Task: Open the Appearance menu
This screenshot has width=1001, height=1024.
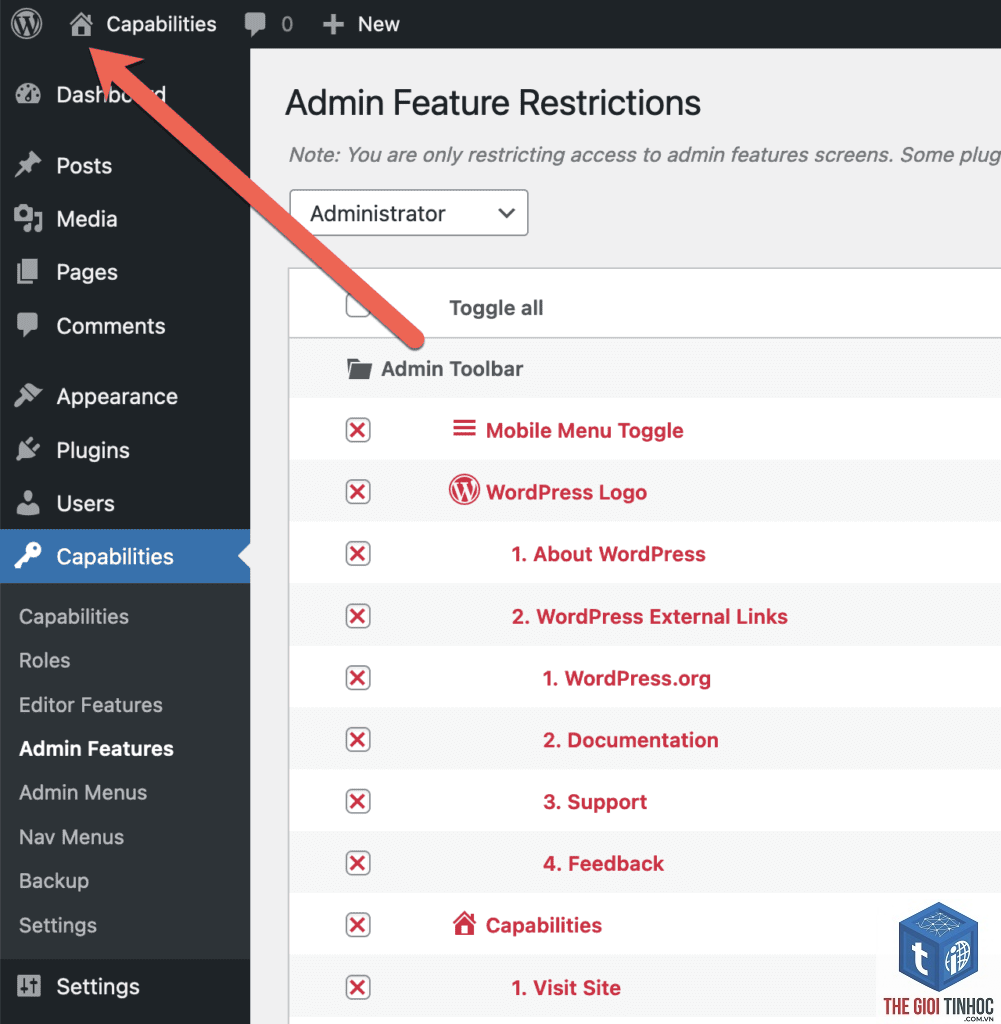Action: pos(117,396)
